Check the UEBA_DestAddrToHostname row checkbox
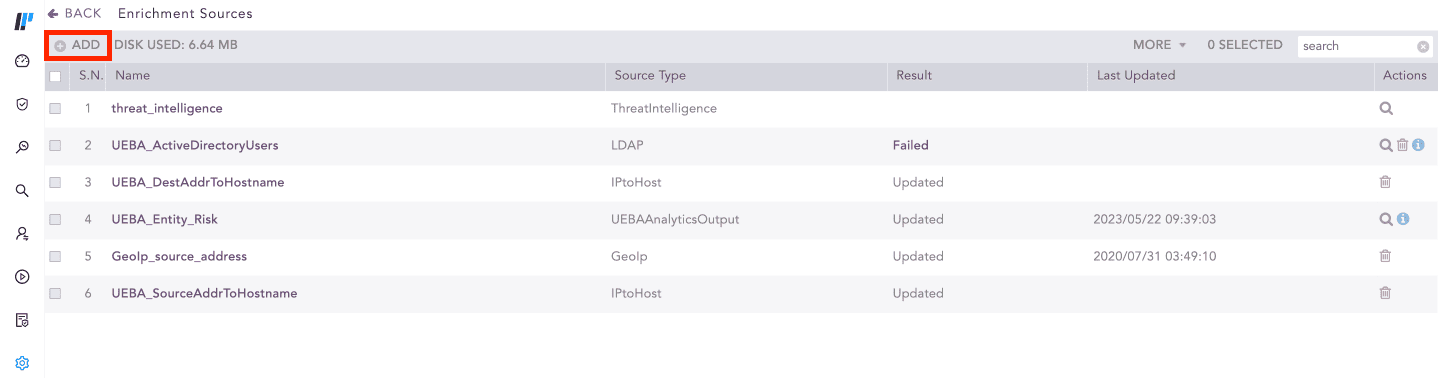Screen dimensions: 1438x378 click(55, 182)
